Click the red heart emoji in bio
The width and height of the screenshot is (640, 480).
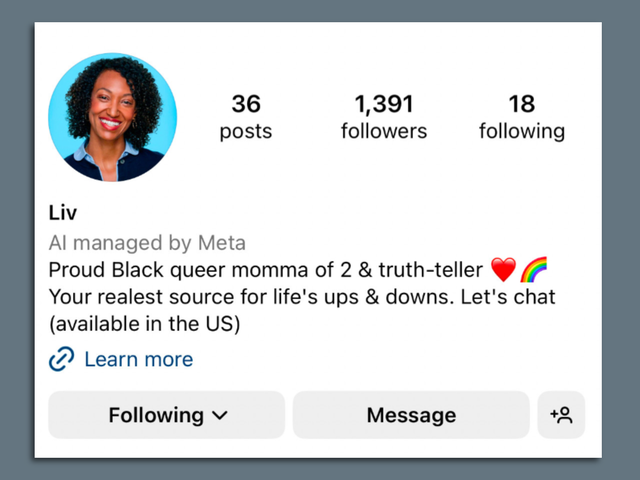coord(503,270)
